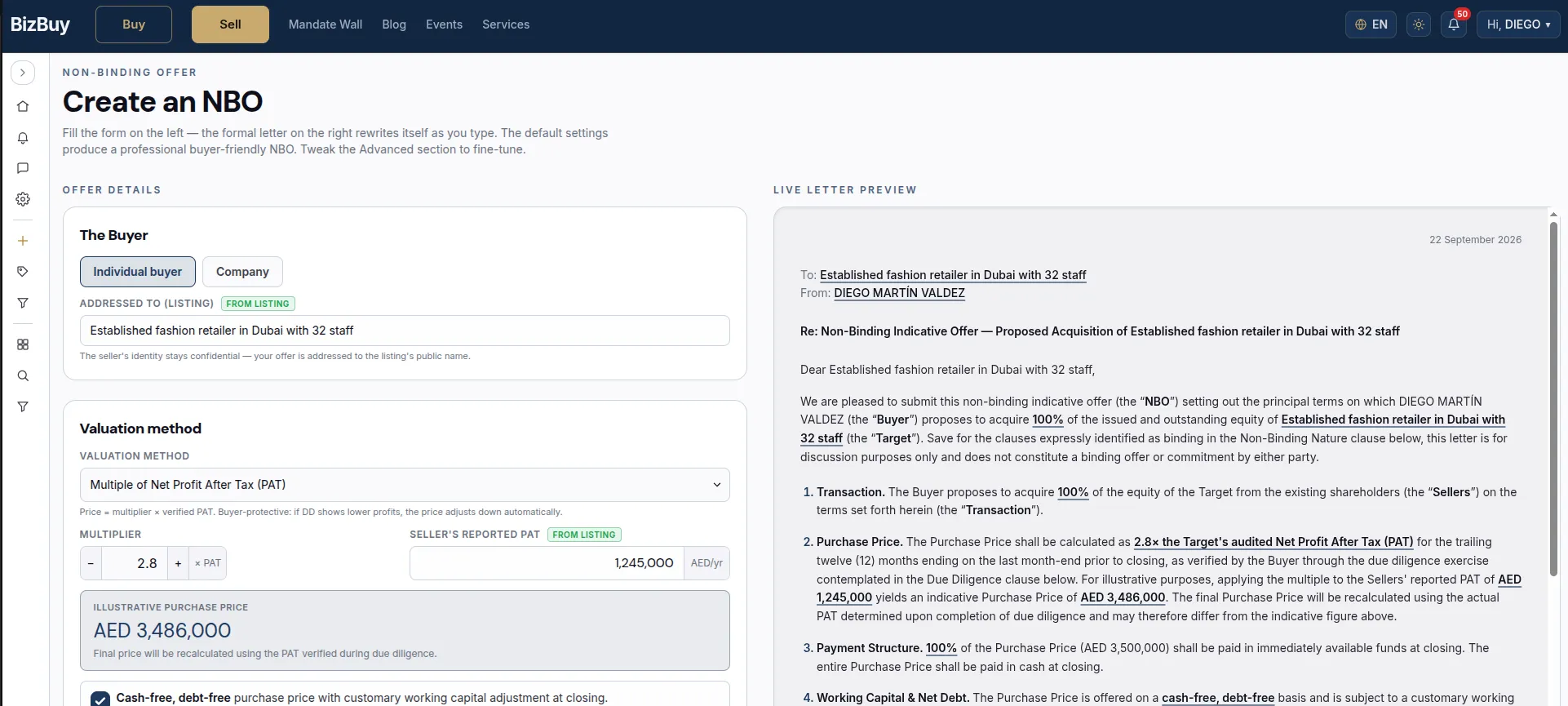Increase multiplier with the plus button
This screenshot has width=1568, height=706.
[178, 563]
